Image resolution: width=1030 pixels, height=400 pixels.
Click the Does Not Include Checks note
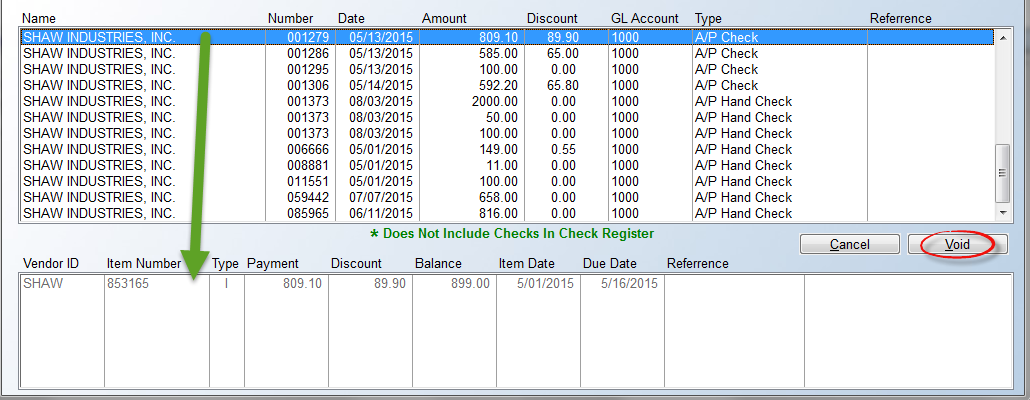(x=512, y=233)
